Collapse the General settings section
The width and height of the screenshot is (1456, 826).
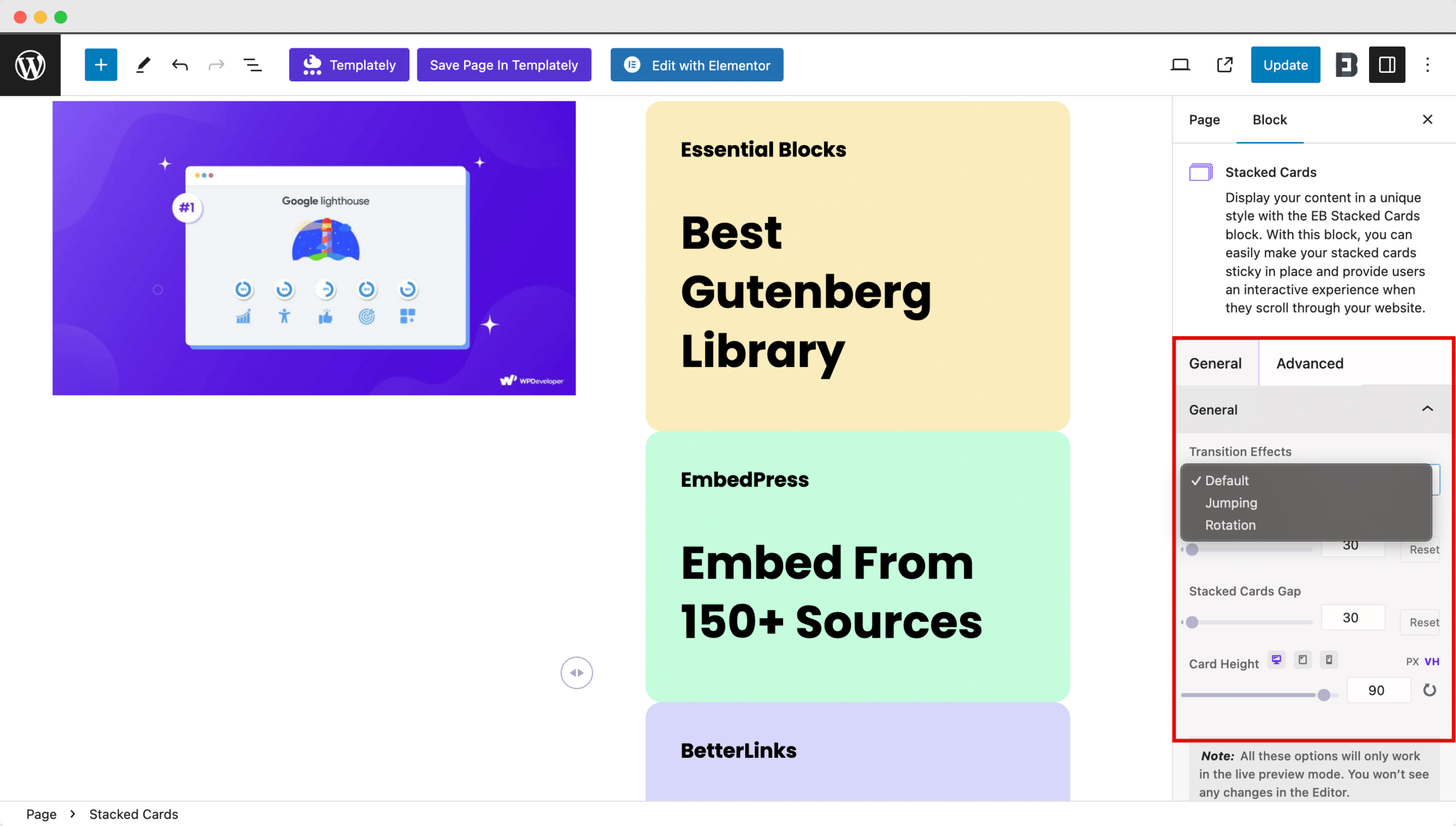(1427, 409)
